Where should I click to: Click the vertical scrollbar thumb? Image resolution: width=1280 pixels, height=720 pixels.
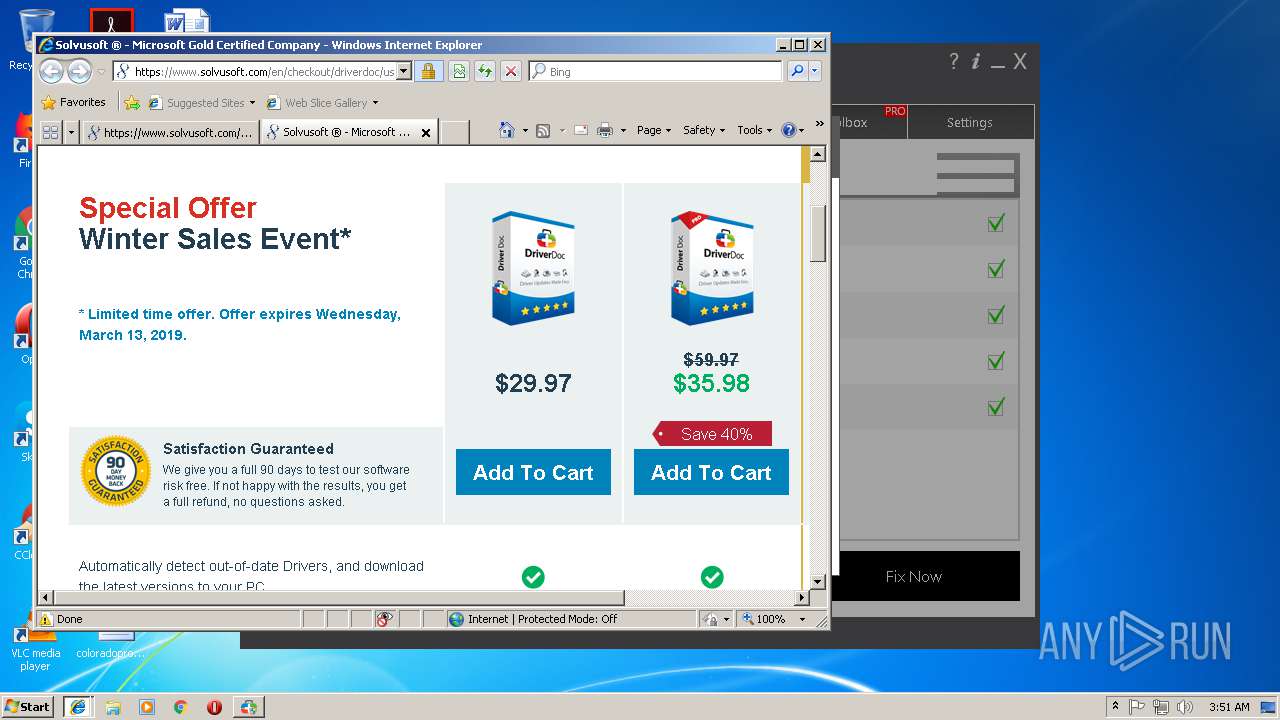[818, 233]
